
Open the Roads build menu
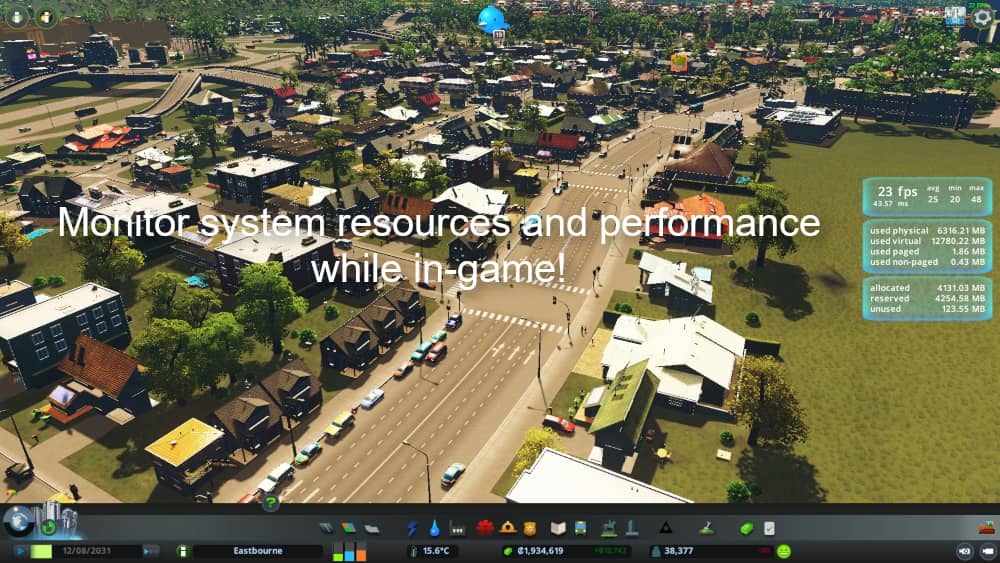(327, 528)
